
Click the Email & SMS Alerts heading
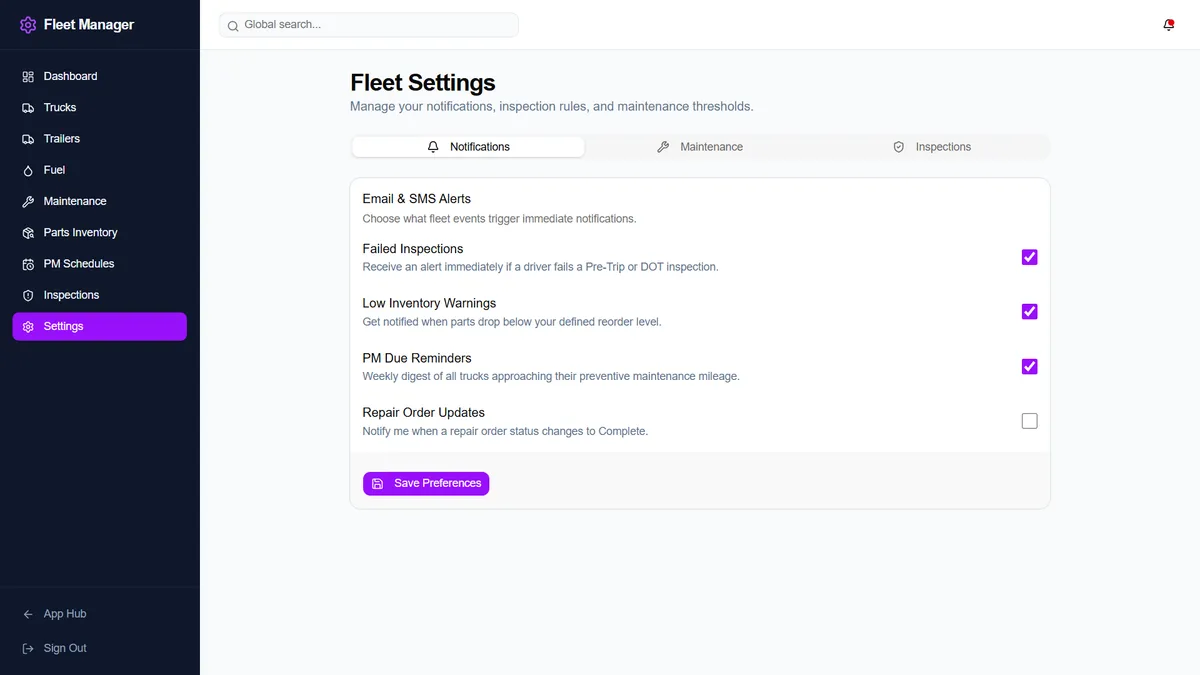(x=417, y=199)
